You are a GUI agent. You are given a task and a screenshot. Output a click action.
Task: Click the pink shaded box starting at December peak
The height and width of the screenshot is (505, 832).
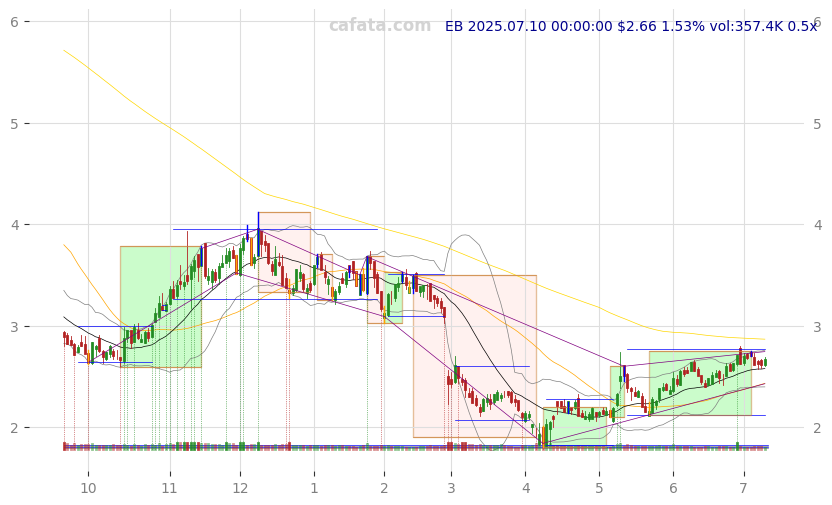point(284,252)
